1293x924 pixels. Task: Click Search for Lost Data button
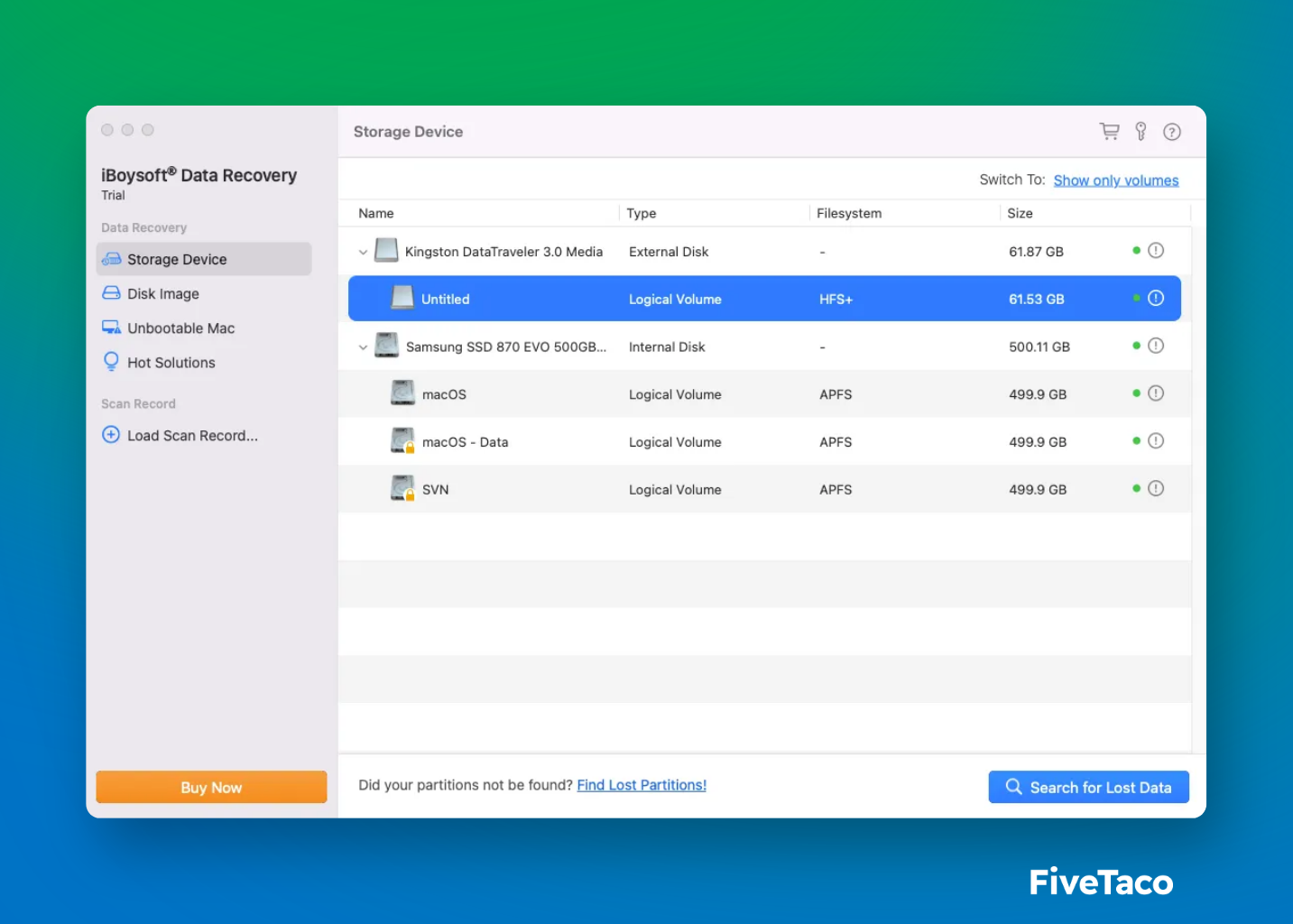pos(1088,787)
